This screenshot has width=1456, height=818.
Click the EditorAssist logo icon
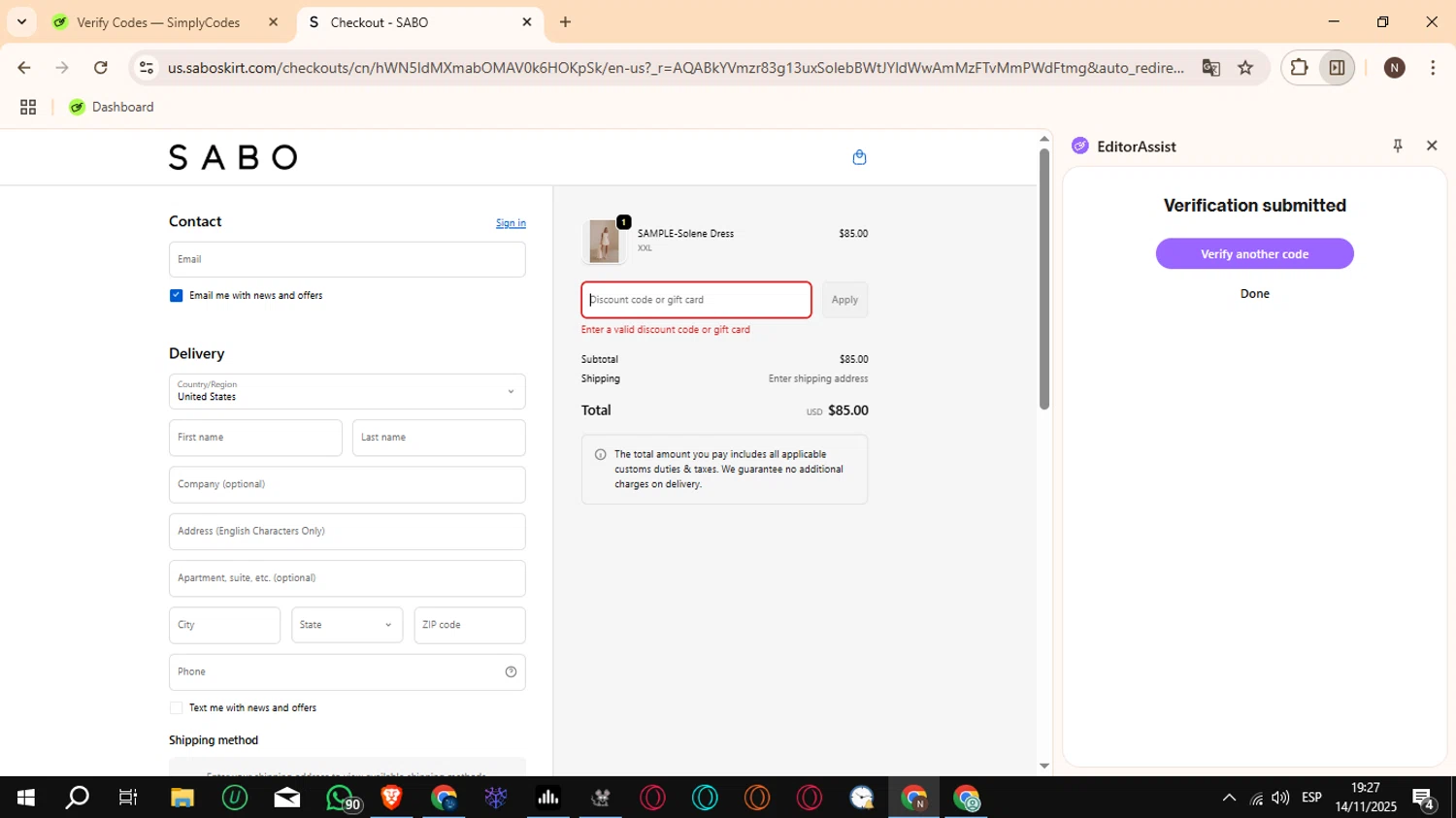pos(1080,146)
